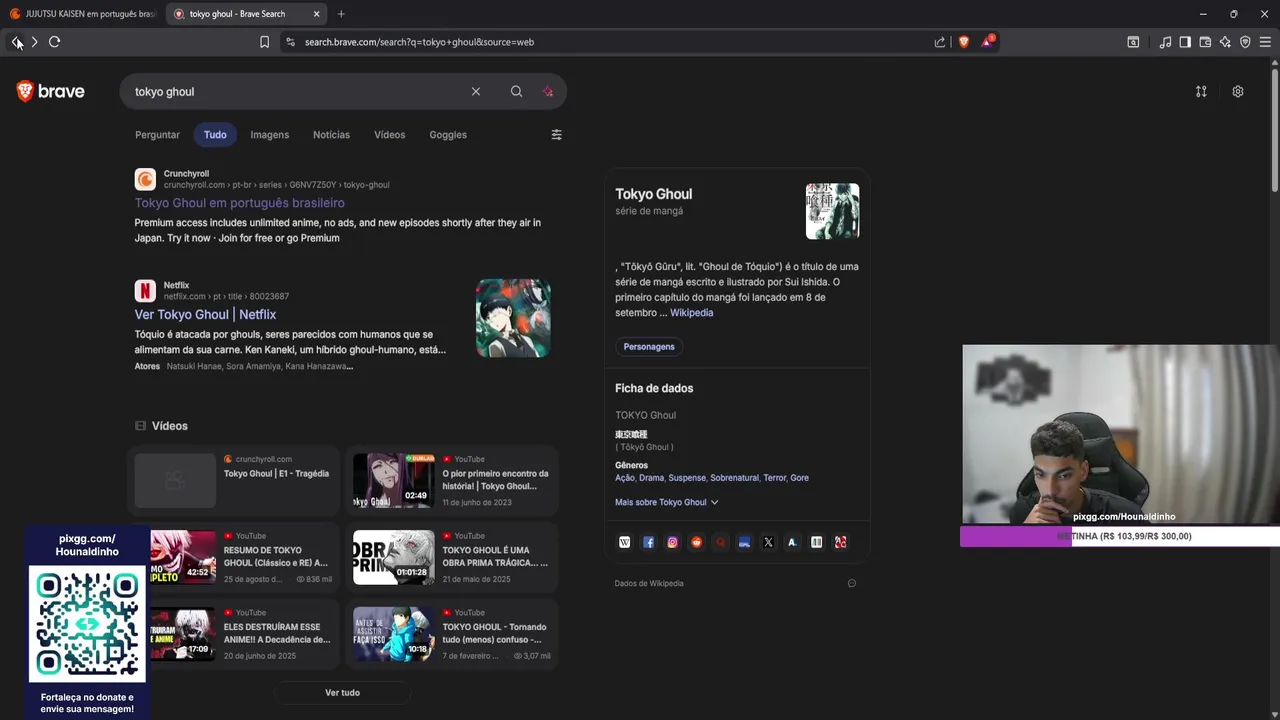Switch to Goggles tab
The width and height of the screenshot is (1280, 720).
(448, 135)
